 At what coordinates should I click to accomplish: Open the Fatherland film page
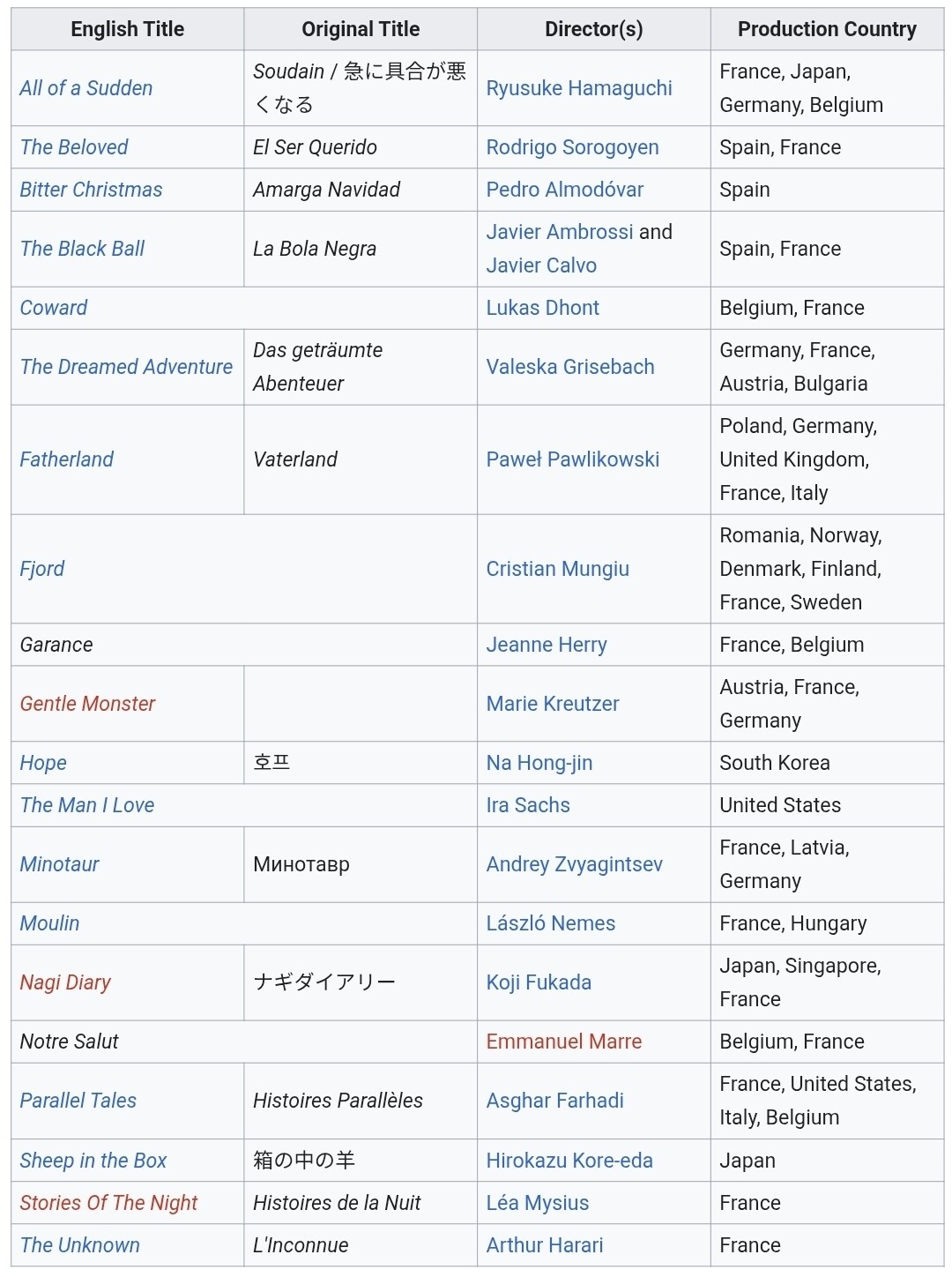pos(67,459)
